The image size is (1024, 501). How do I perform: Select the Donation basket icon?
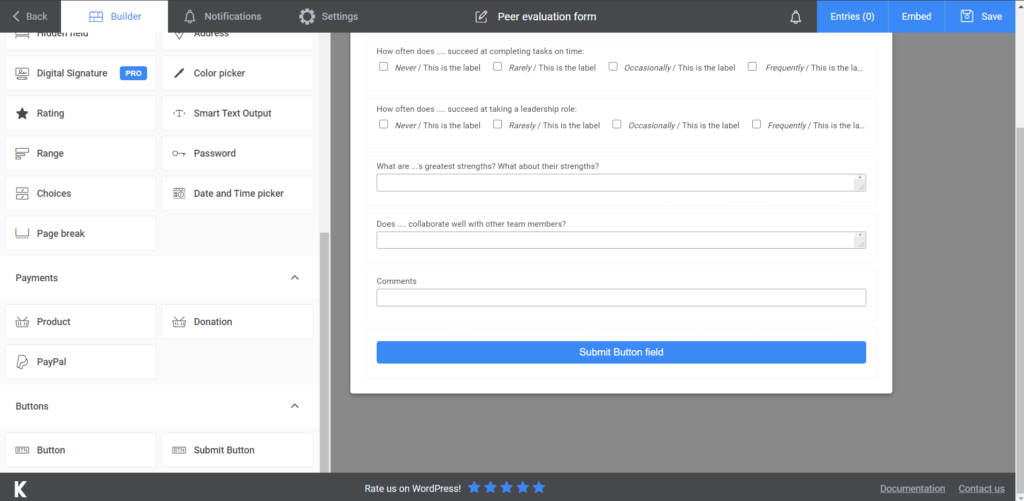click(x=179, y=321)
